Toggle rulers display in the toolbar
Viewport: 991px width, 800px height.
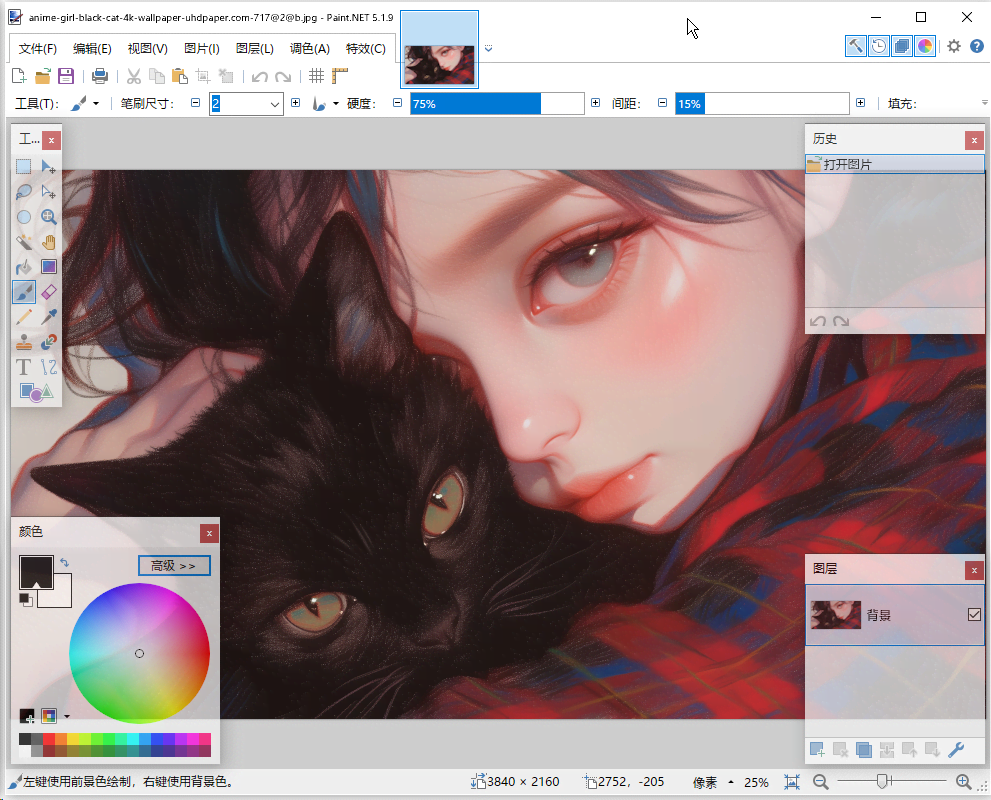tap(340, 76)
